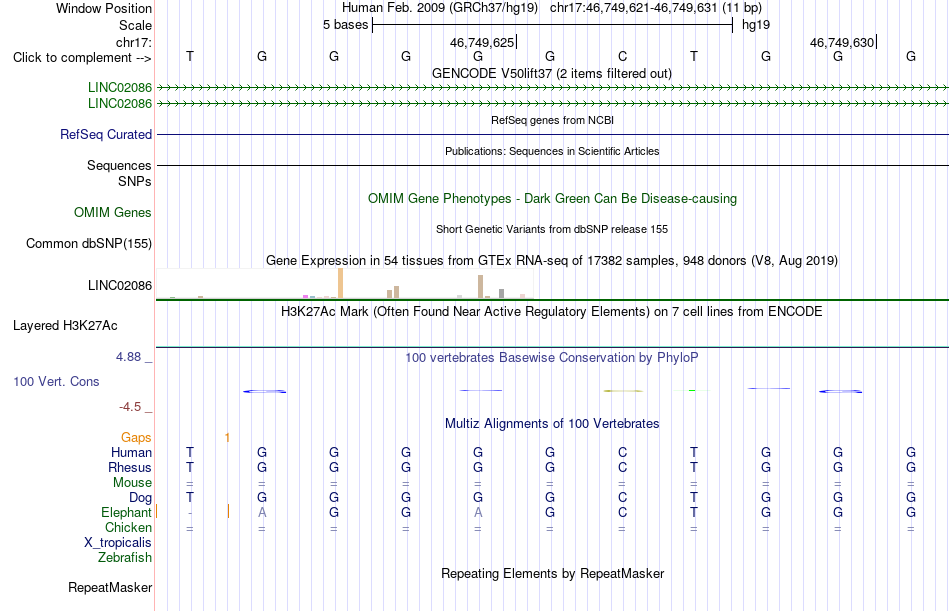Open the H3K27Ac Mark ENCODE track title

[551, 312]
